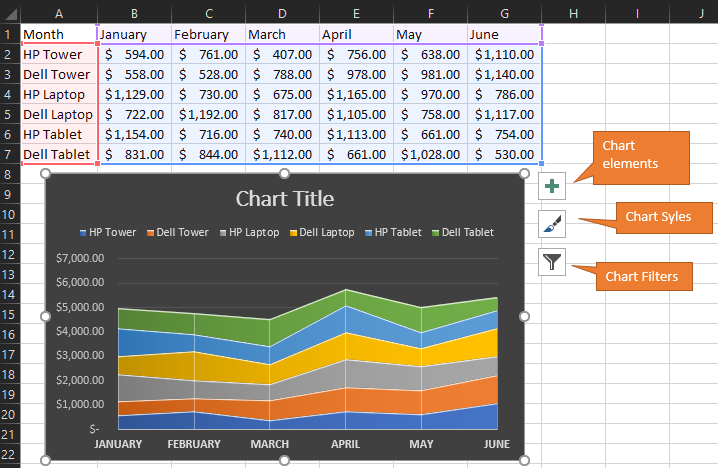Select column B header
Image resolution: width=718 pixels, height=468 pixels.
click(x=134, y=14)
